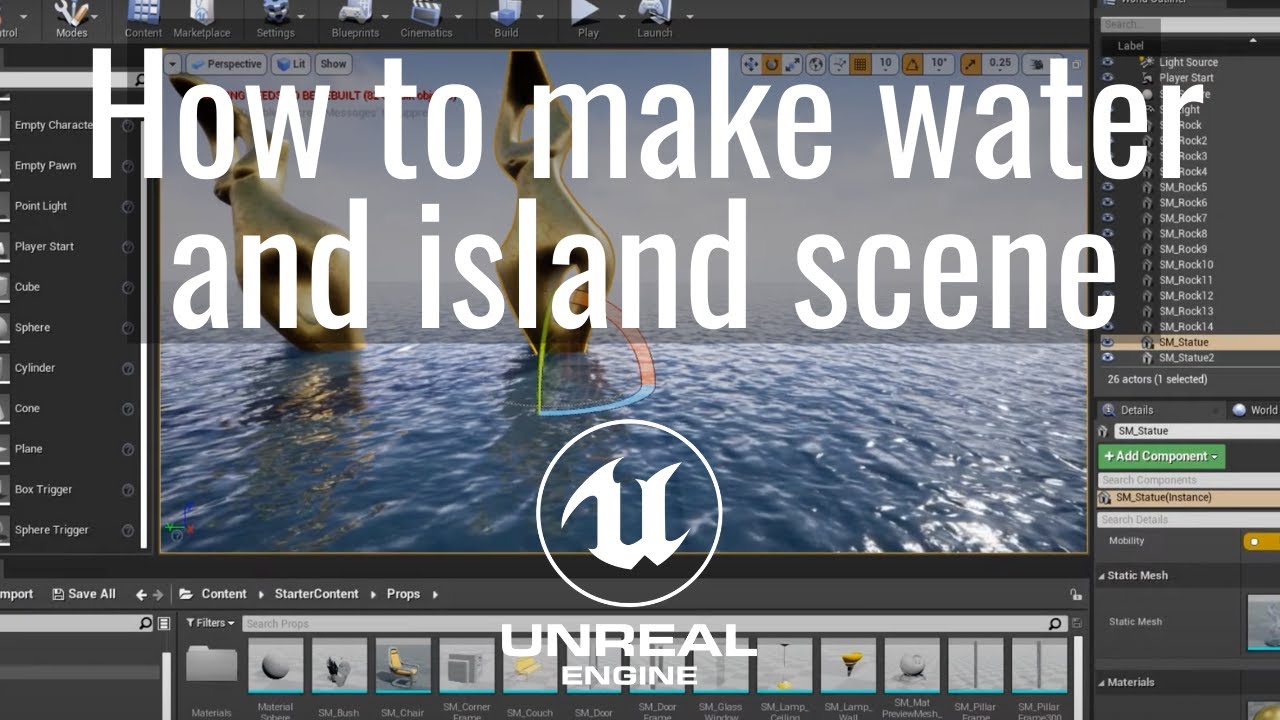Viewport: 1280px width, 720px height.
Task: Click the Launch toolbar button
Action: [x=654, y=19]
